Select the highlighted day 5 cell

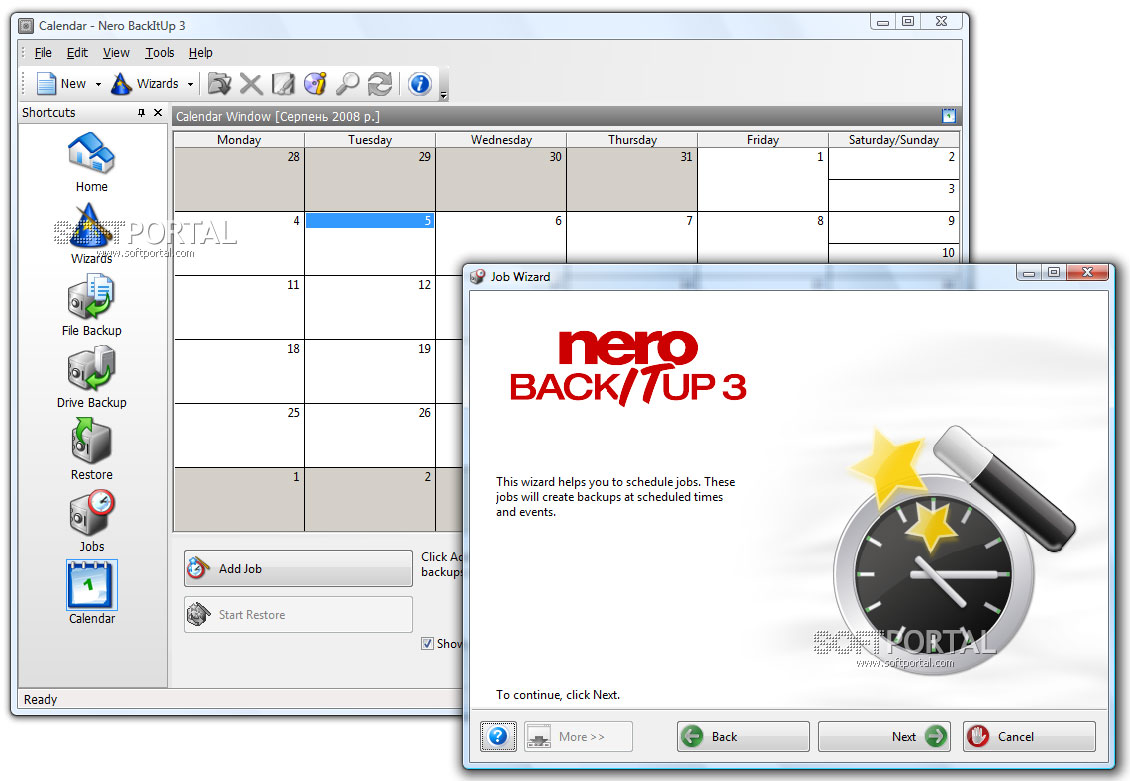point(370,244)
